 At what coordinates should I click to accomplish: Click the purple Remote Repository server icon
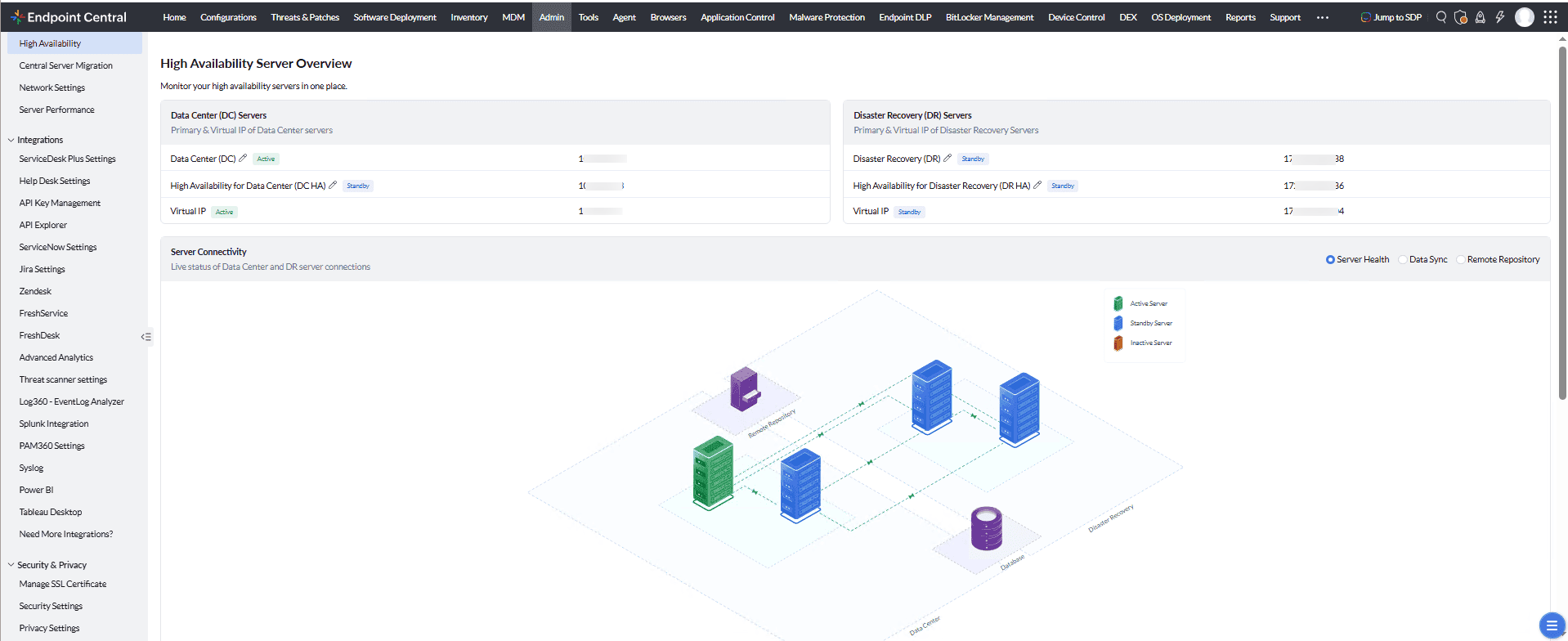coord(745,389)
